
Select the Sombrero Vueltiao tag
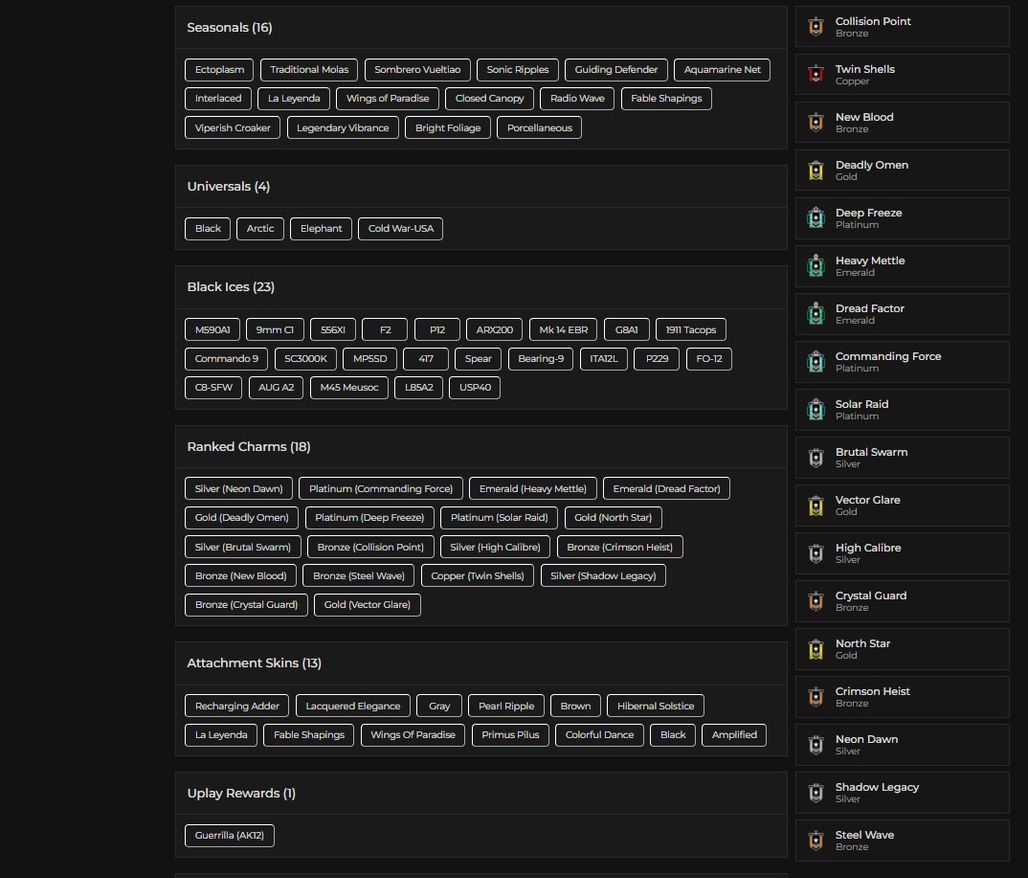[417, 70]
